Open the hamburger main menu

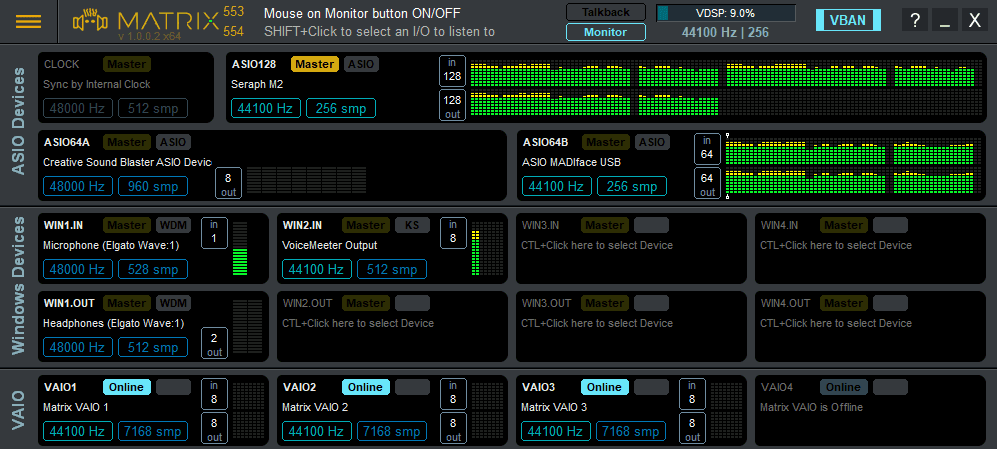pos(28,21)
